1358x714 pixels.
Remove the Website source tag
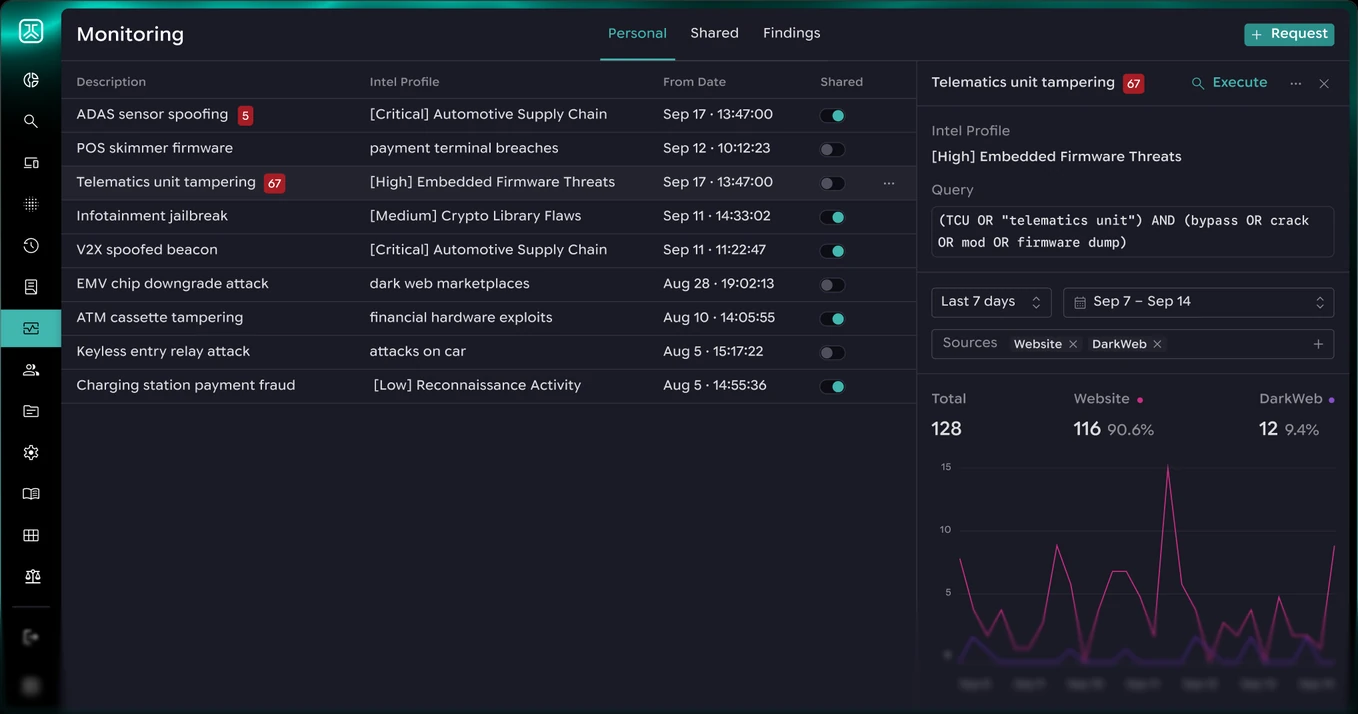point(1073,344)
